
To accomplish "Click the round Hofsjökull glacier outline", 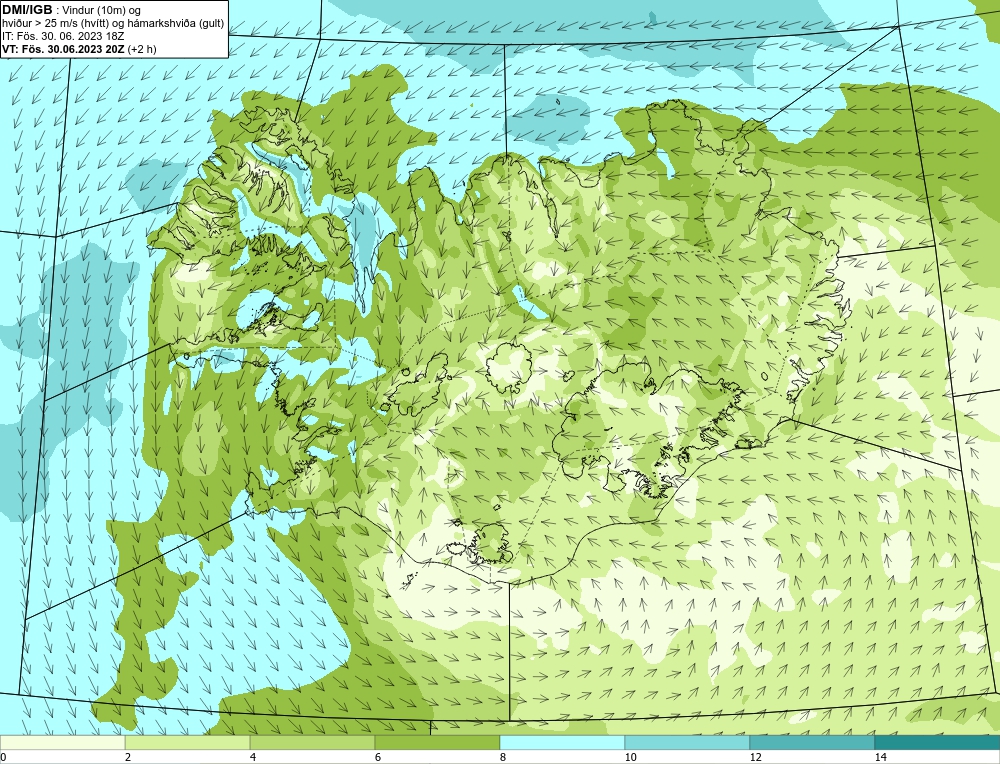I will tap(510, 368).
